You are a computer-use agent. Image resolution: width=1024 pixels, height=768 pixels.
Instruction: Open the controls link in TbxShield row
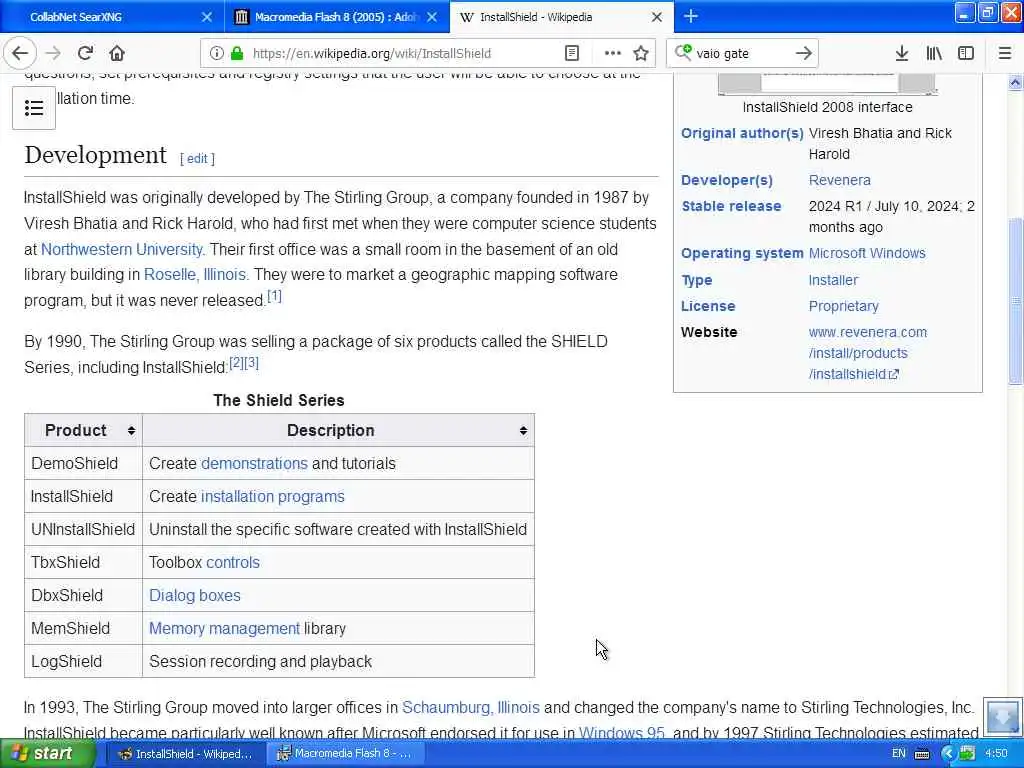pos(233,562)
